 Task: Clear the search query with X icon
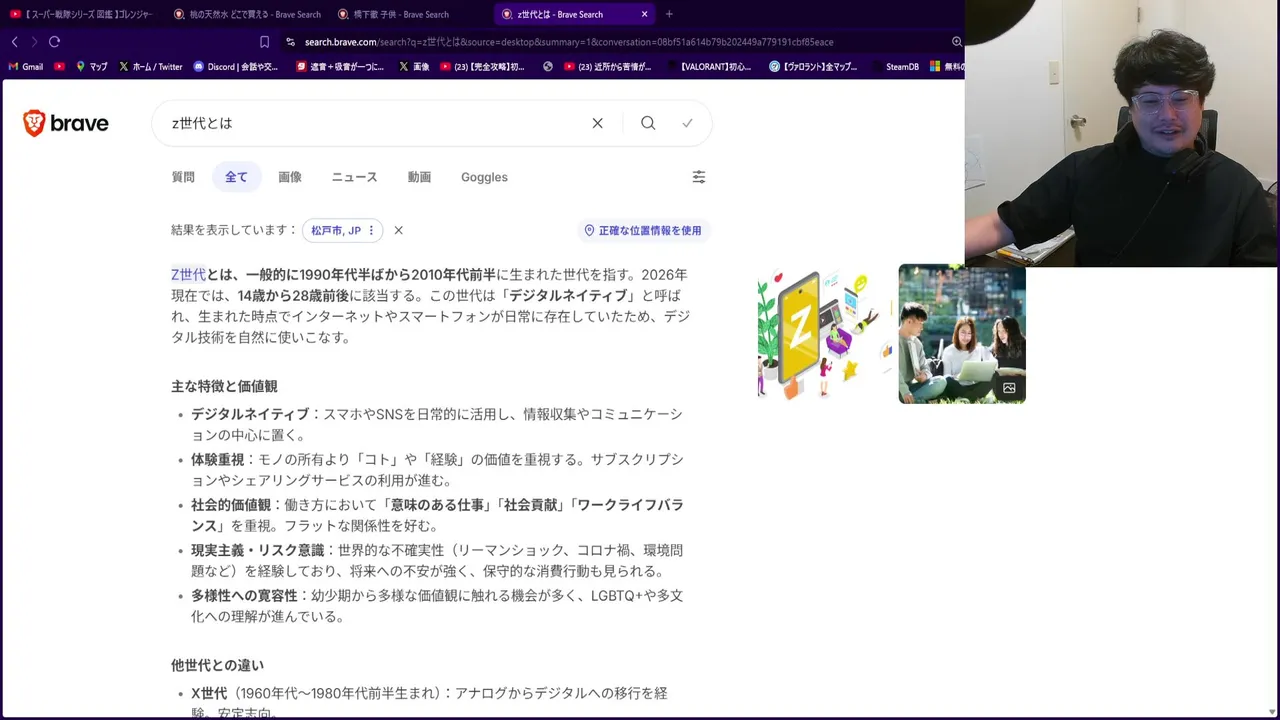point(597,123)
